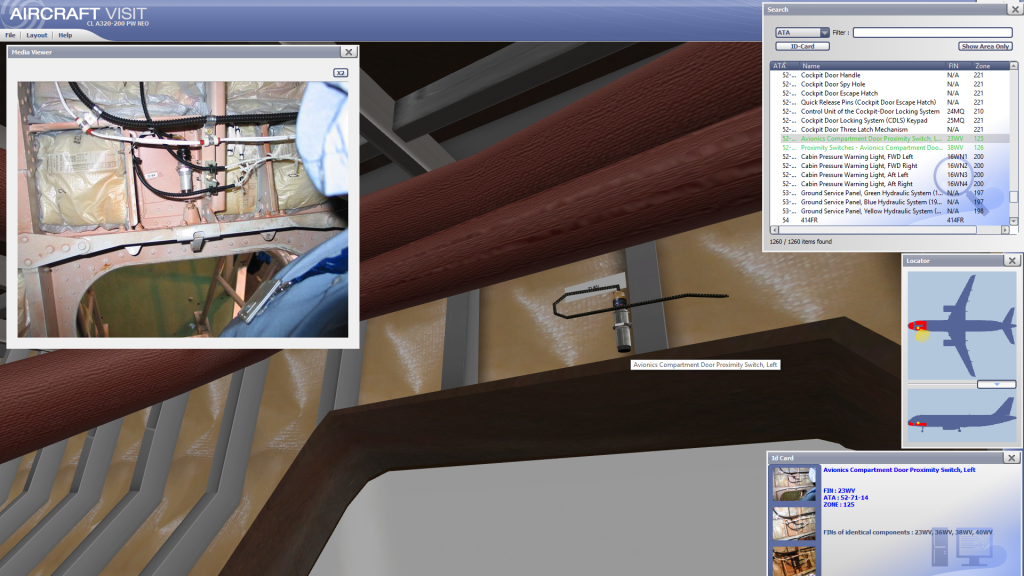Close the Search panel
The width and height of the screenshot is (1024, 576).
pos(1016,9)
